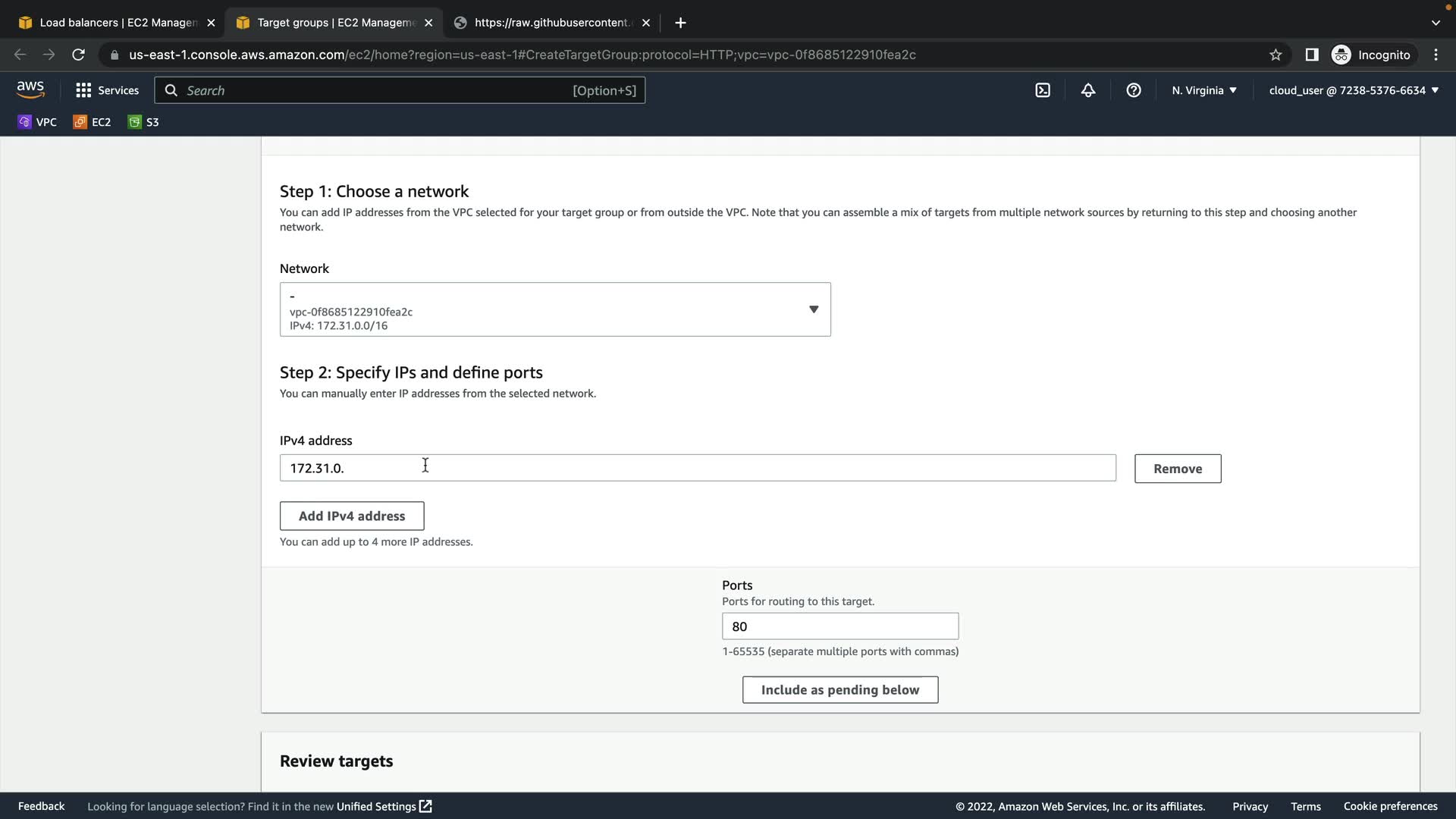Viewport: 1456px width, 819px height.
Task: Open the Services grid menu
Action: click(x=107, y=90)
